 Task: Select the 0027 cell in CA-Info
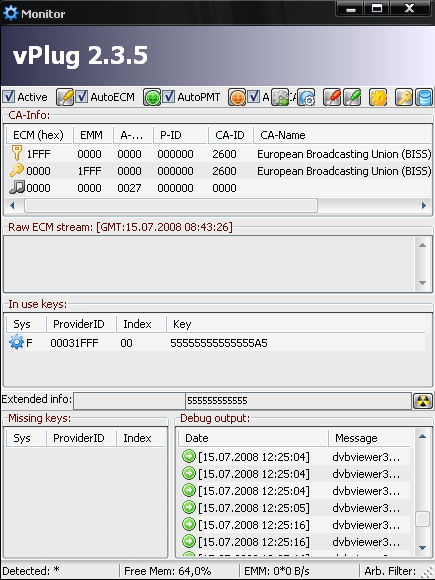pos(129,188)
